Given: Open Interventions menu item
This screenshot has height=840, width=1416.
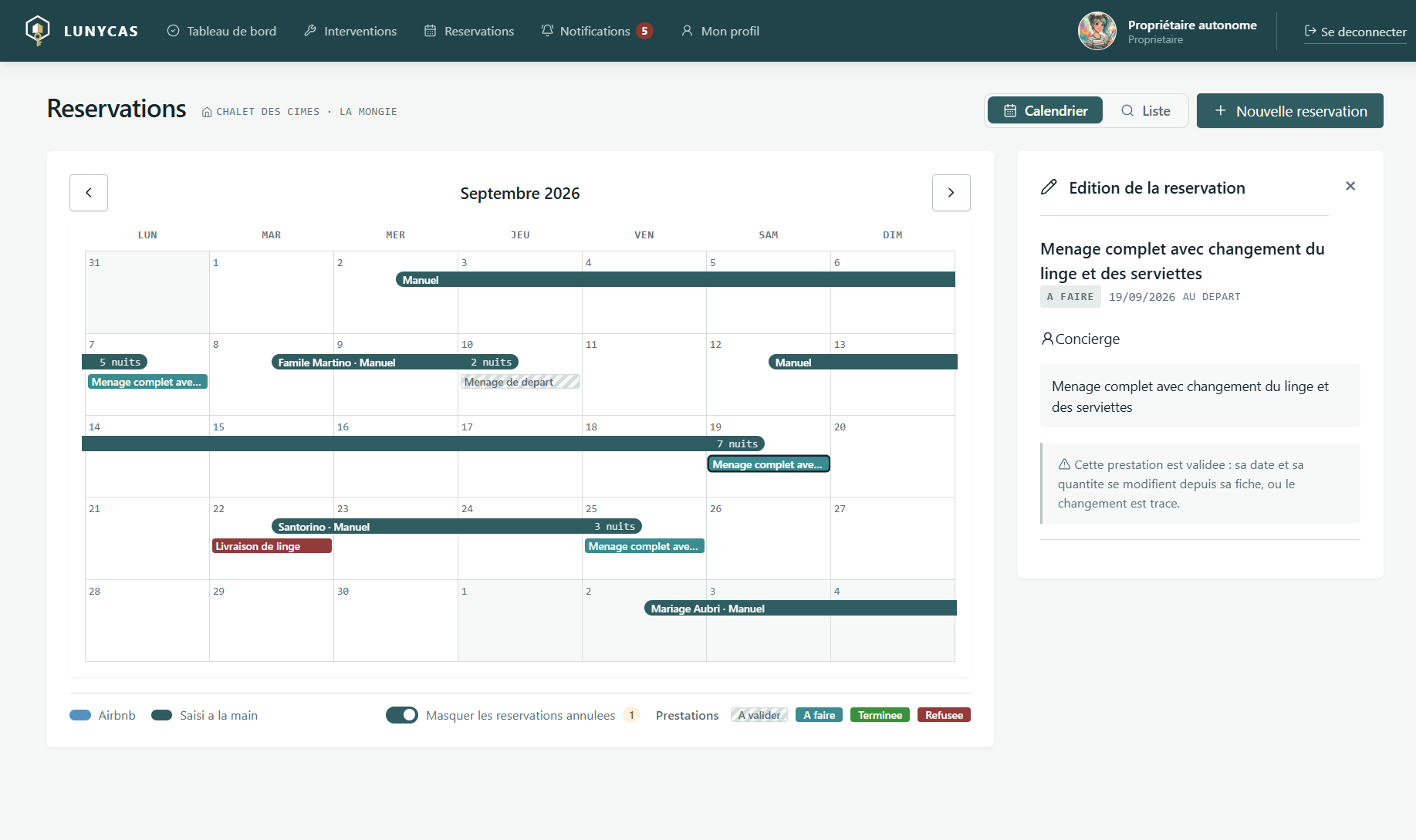Looking at the screenshot, I should tap(350, 31).
